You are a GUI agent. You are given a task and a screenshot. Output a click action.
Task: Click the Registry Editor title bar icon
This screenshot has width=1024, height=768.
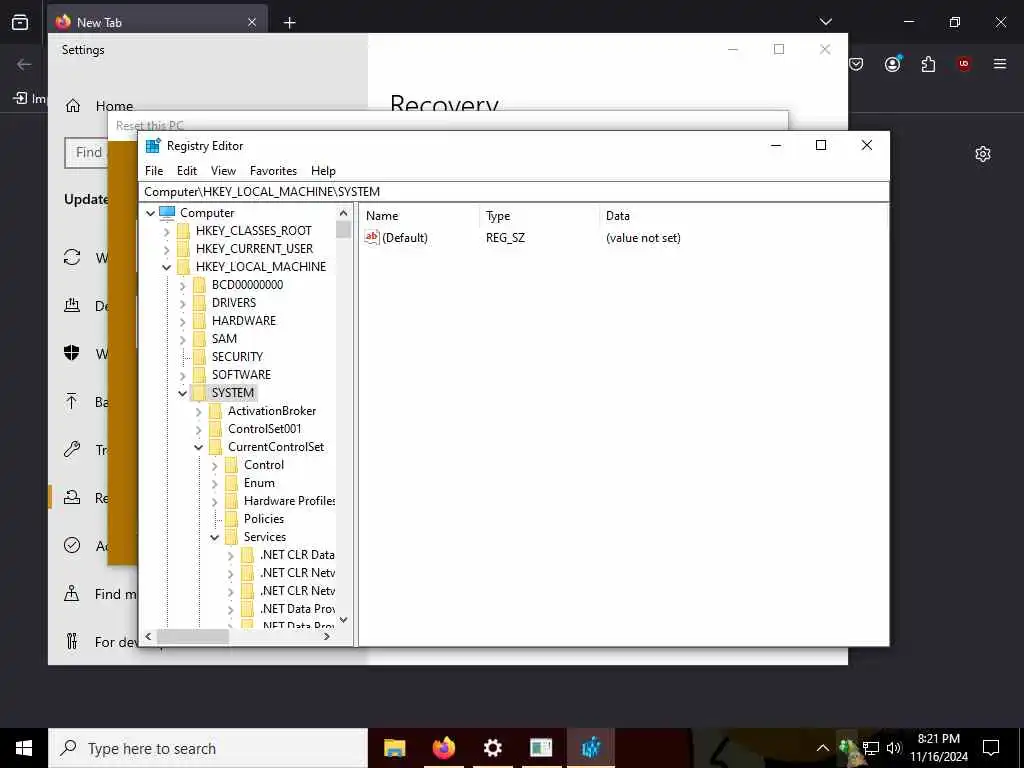tap(153, 145)
